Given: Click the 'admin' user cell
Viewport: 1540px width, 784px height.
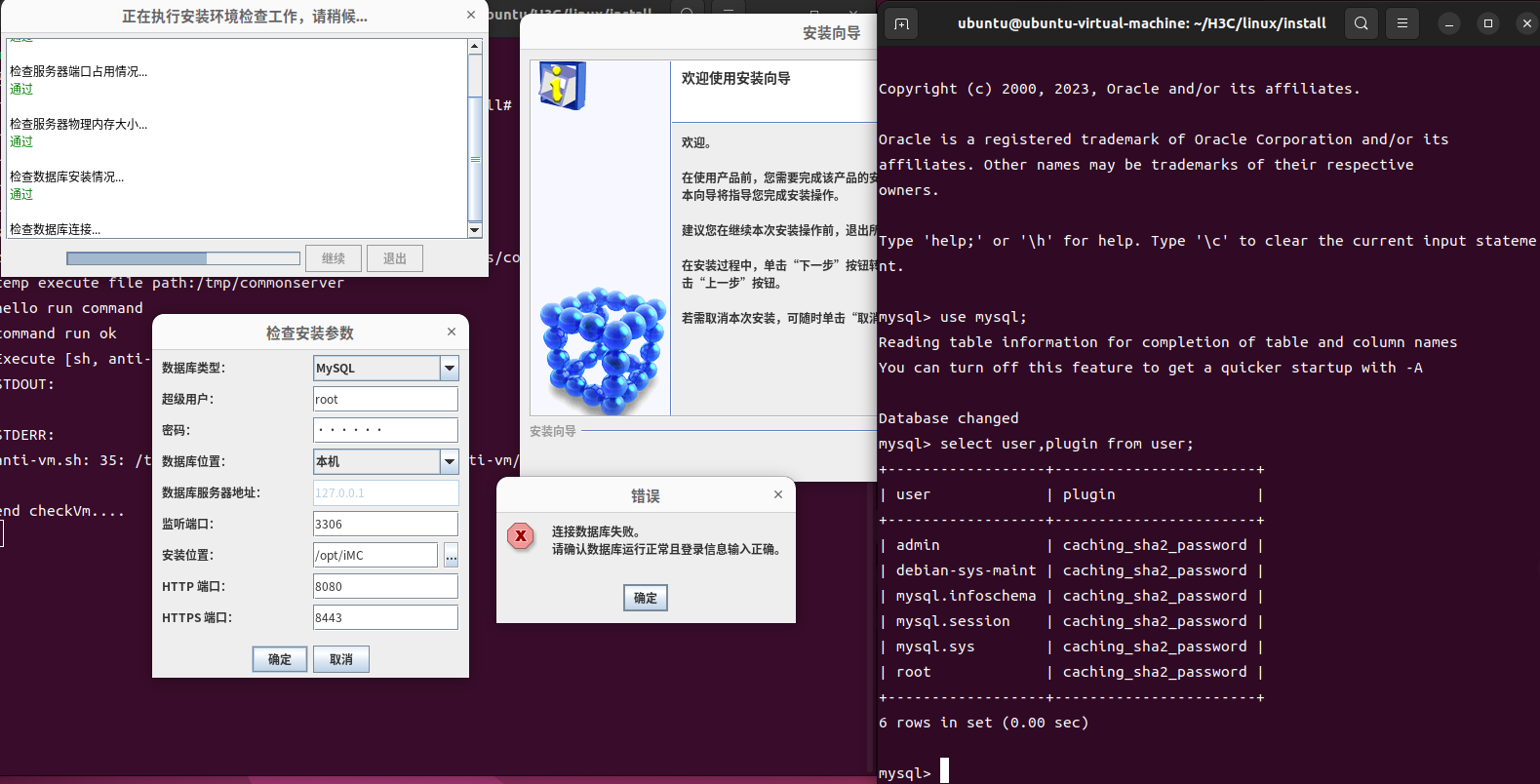Looking at the screenshot, I should (x=918, y=545).
